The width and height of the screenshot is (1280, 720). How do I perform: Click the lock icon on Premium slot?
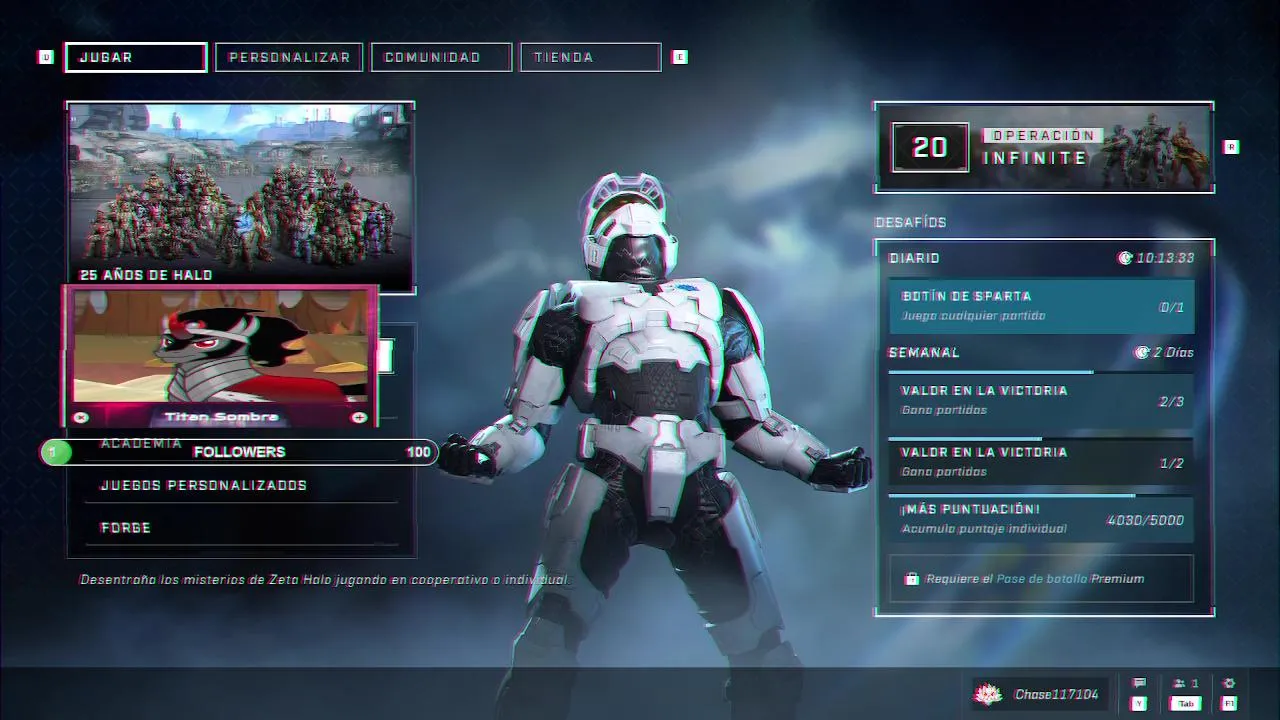[911, 579]
